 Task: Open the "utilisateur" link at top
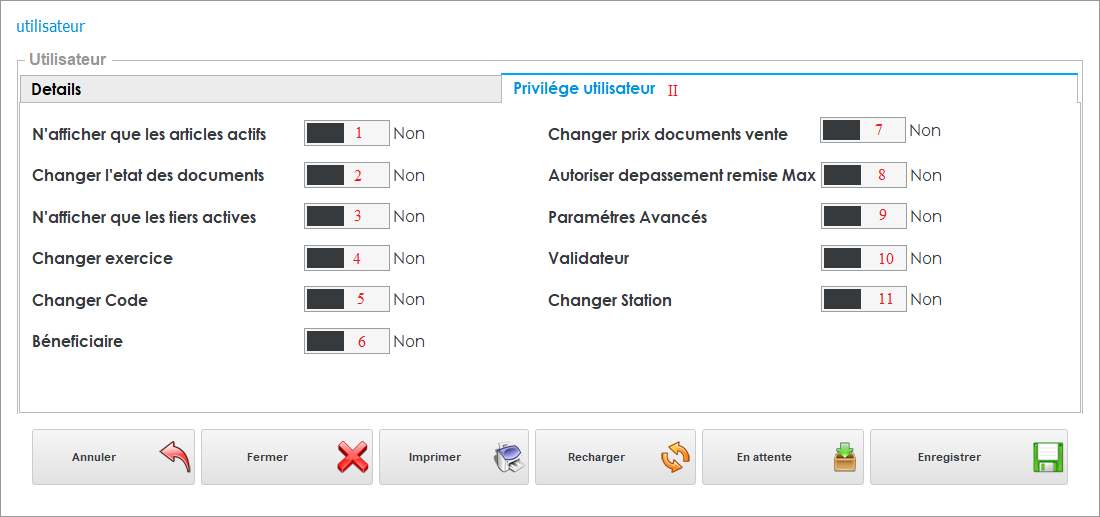50,24
